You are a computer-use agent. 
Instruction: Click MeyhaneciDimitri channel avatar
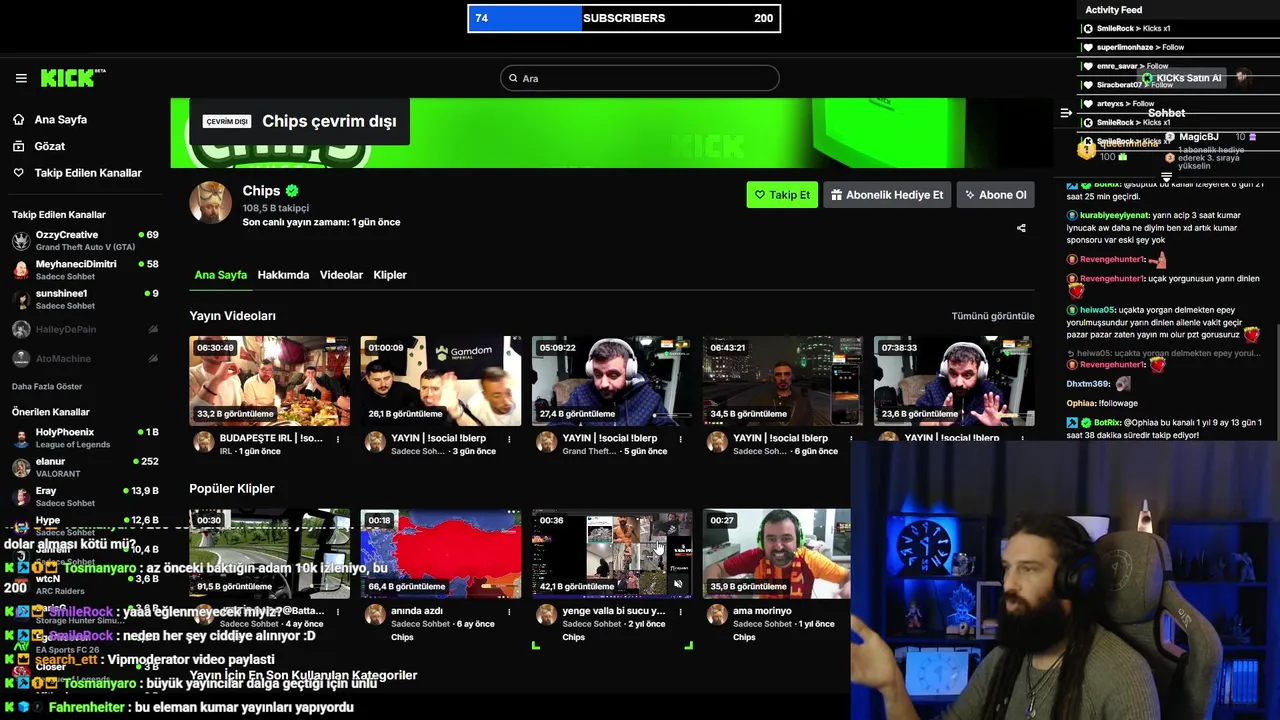tap(21, 270)
